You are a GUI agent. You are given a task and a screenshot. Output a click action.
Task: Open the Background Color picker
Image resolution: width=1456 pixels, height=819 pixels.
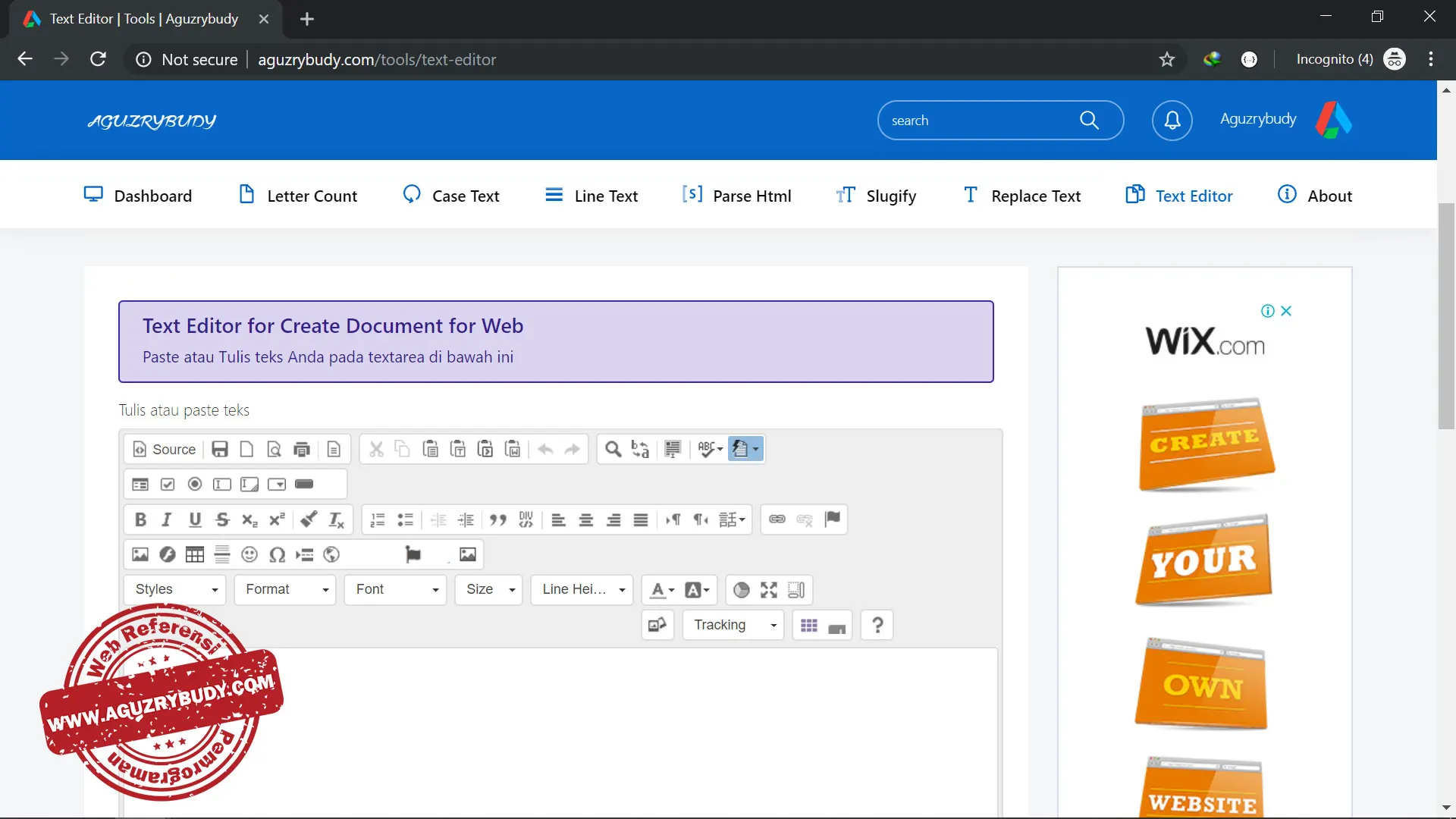tap(697, 589)
